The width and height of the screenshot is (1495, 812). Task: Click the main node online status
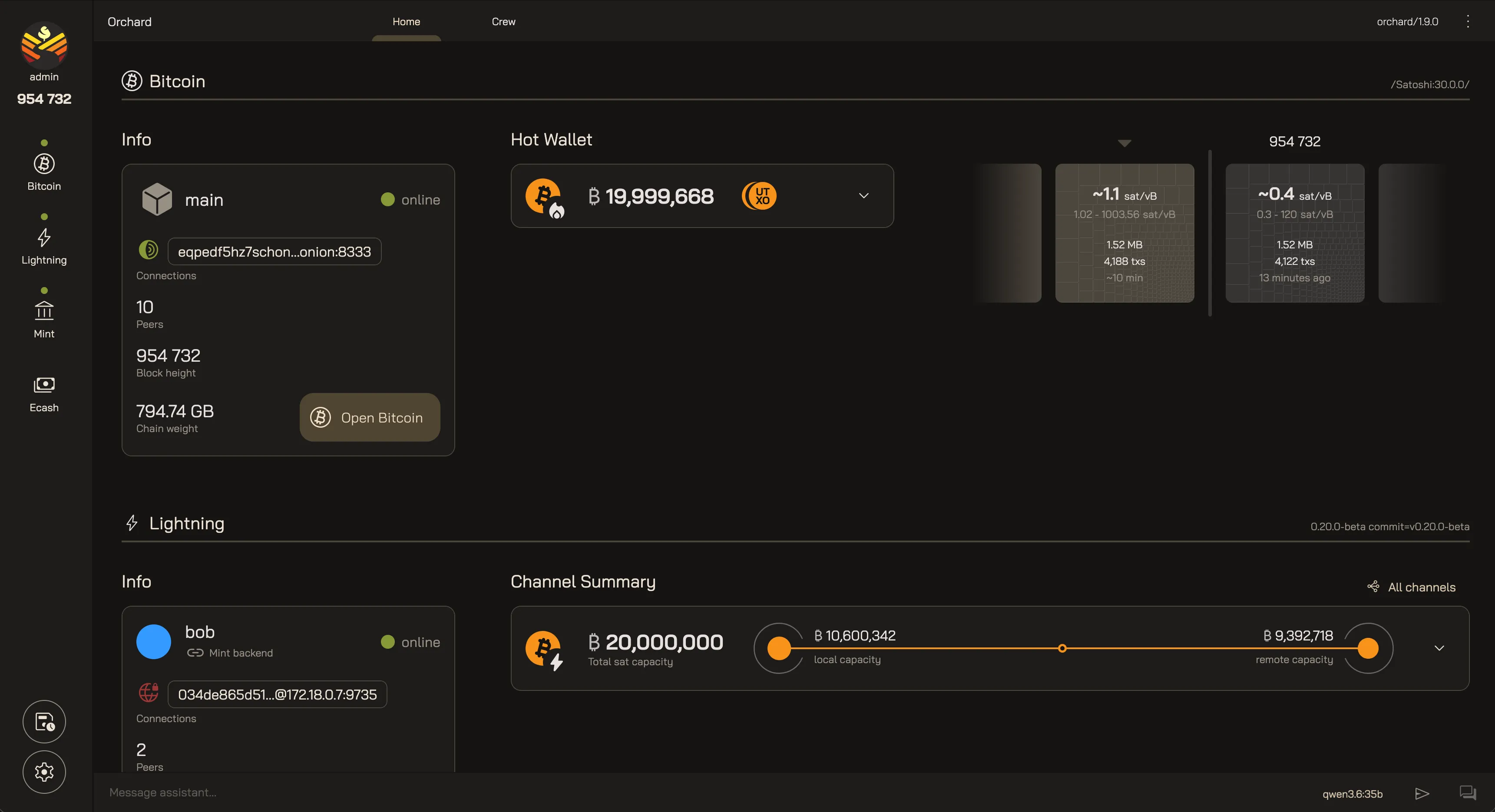tap(410, 199)
